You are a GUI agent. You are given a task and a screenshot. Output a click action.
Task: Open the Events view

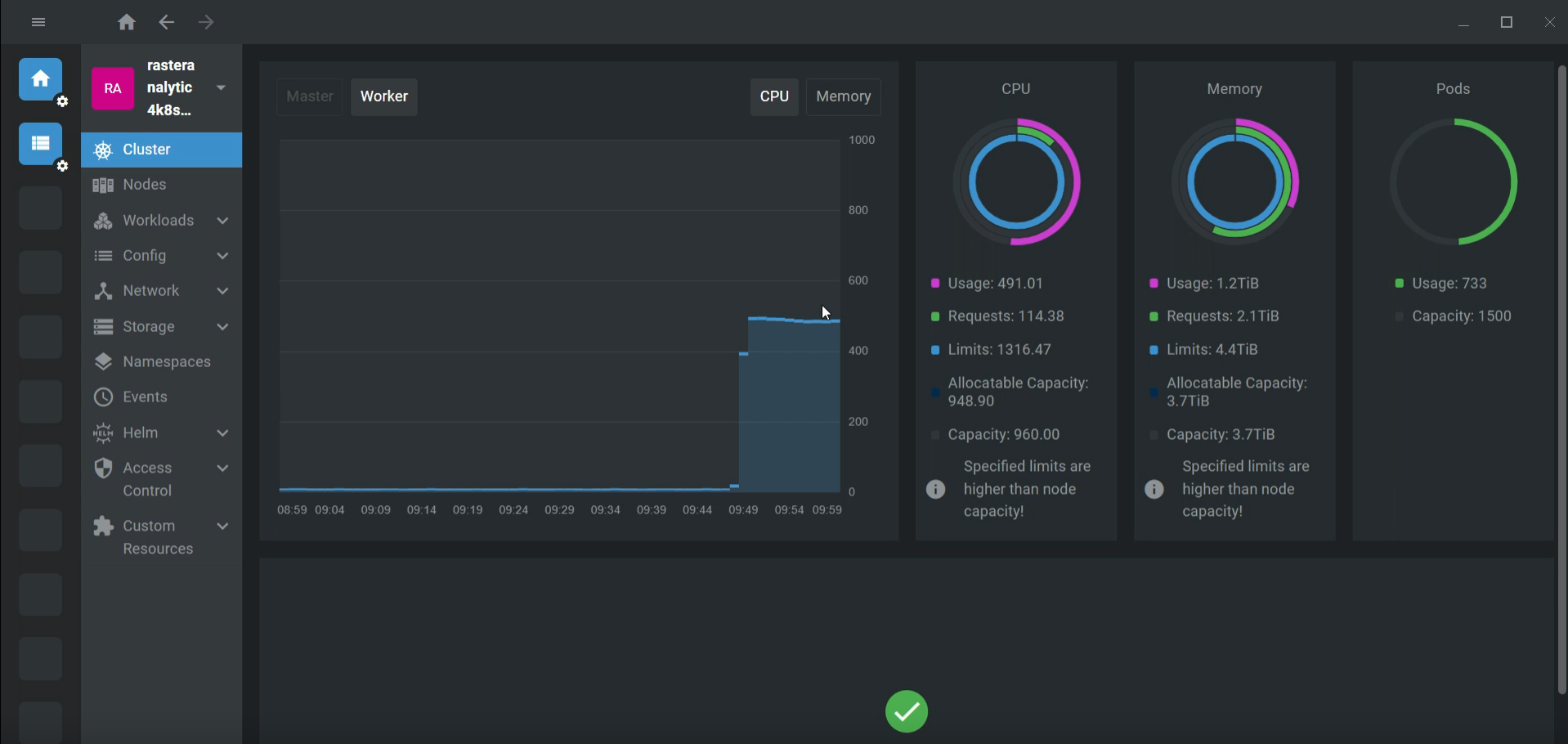(x=144, y=397)
